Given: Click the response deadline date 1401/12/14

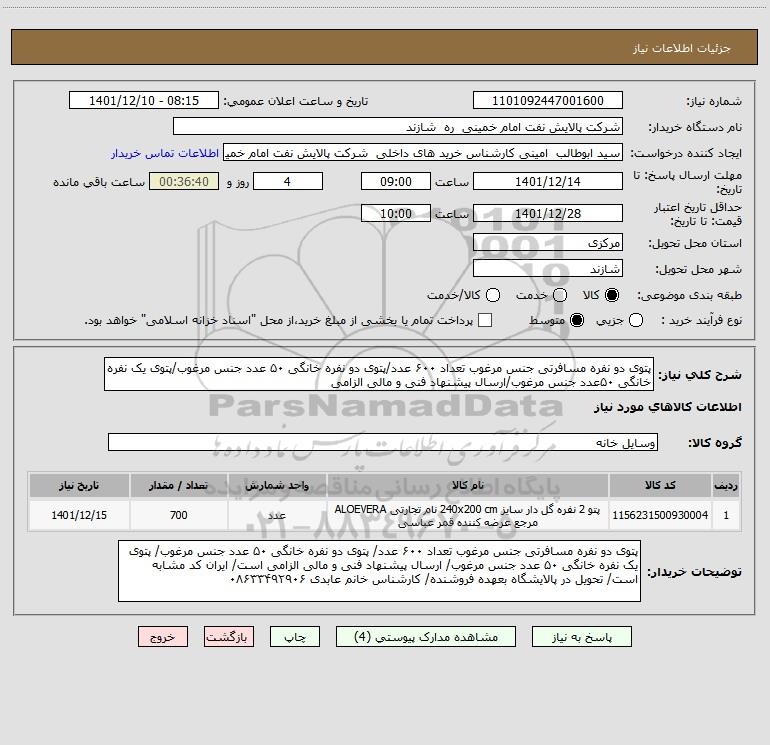Looking at the screenshot, I should click(548, 182).
